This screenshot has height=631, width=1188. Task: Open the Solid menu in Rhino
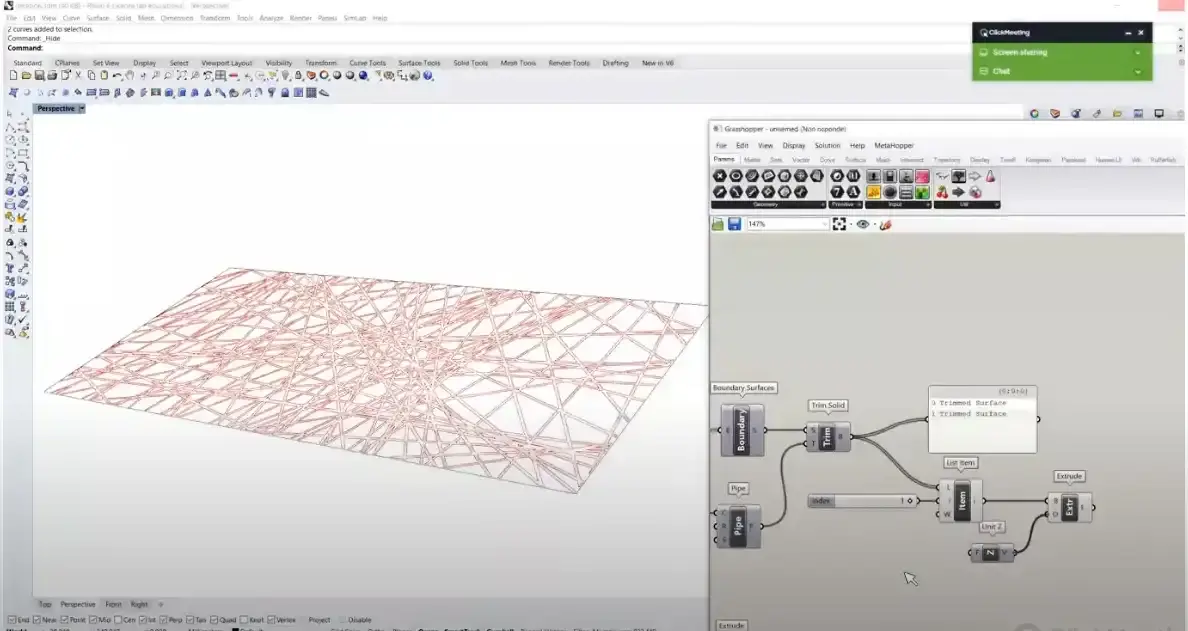123,17
